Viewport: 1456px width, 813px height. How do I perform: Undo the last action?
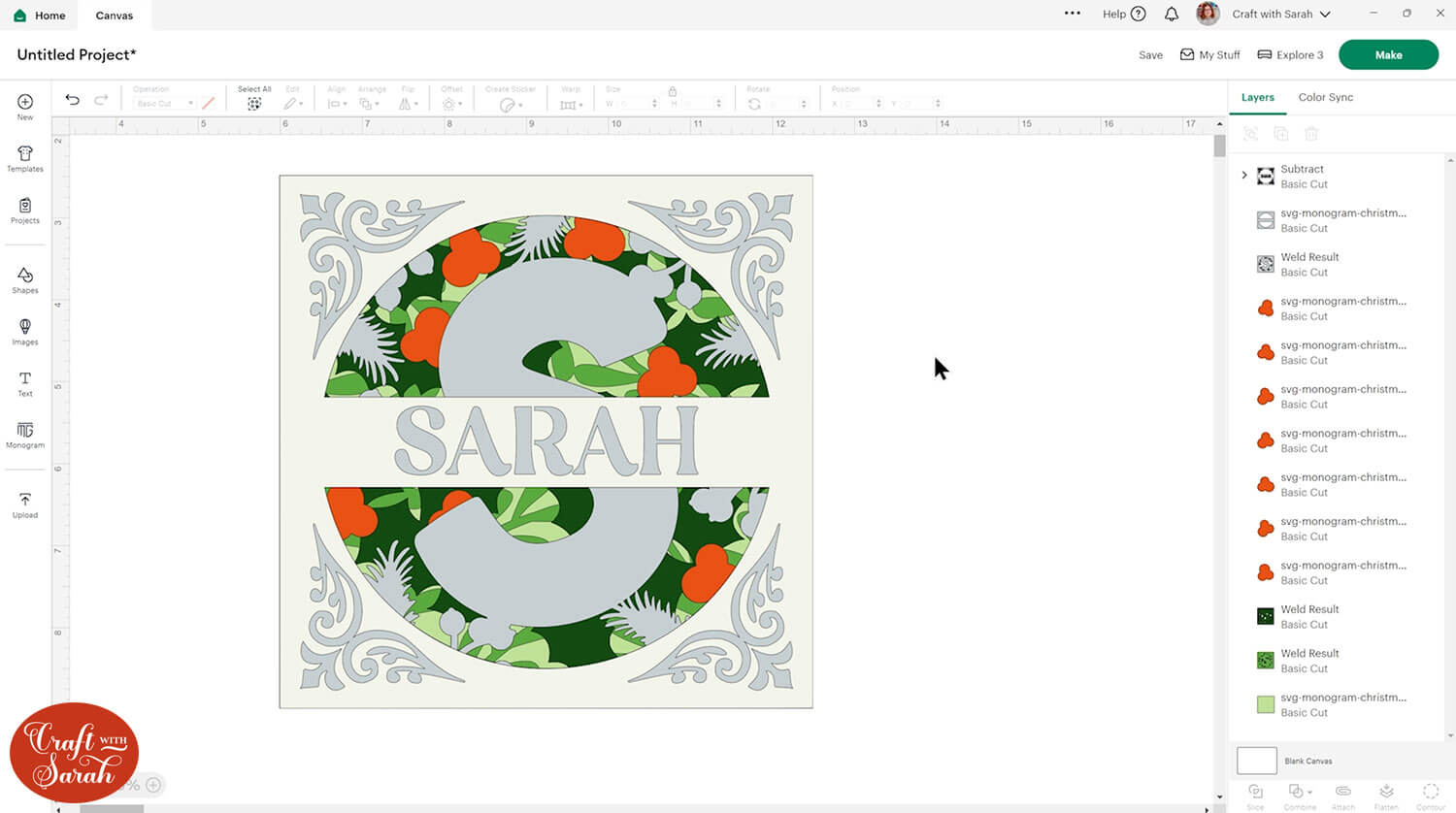[x=72, y=100]
